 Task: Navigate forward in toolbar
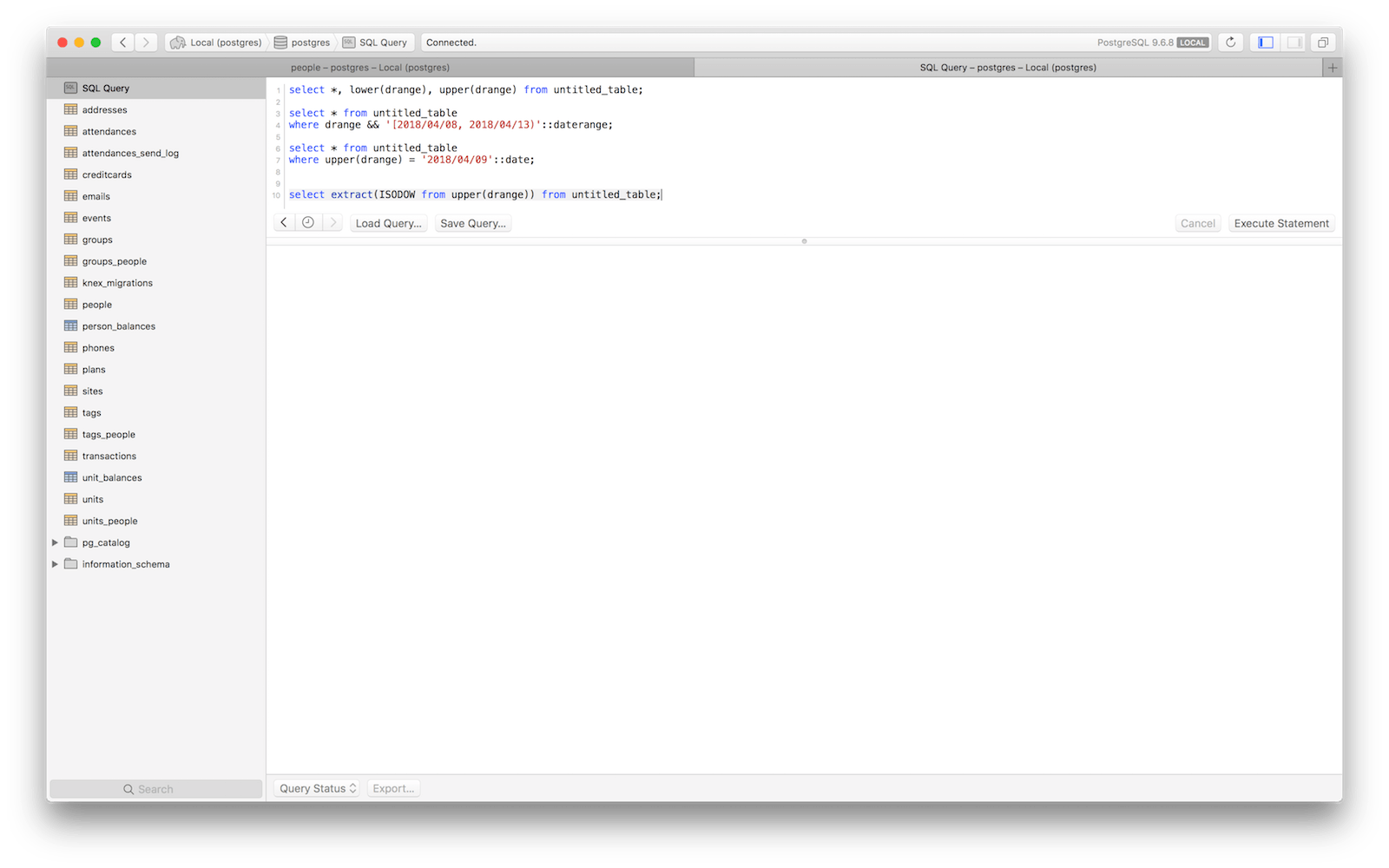click(x=146, y=42)
